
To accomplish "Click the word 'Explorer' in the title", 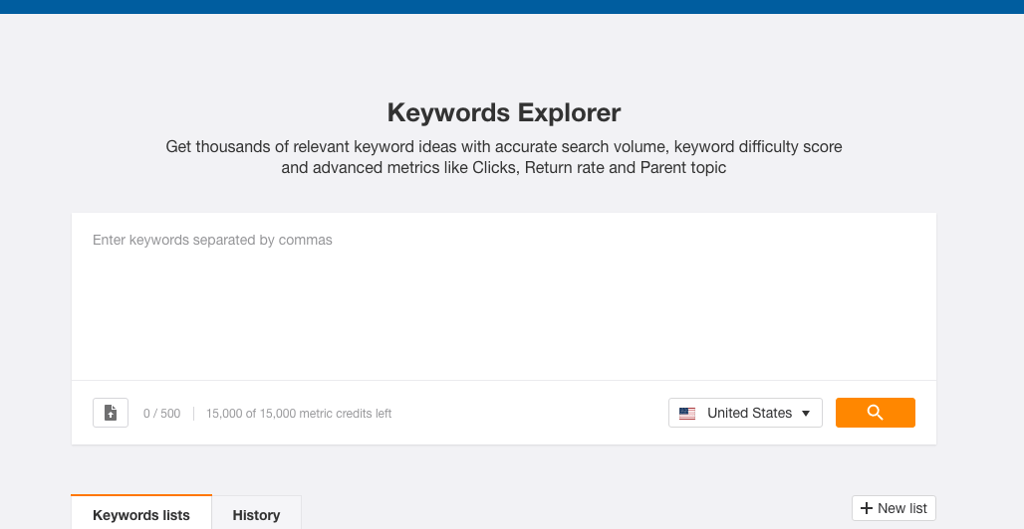I will coord(569,112).
